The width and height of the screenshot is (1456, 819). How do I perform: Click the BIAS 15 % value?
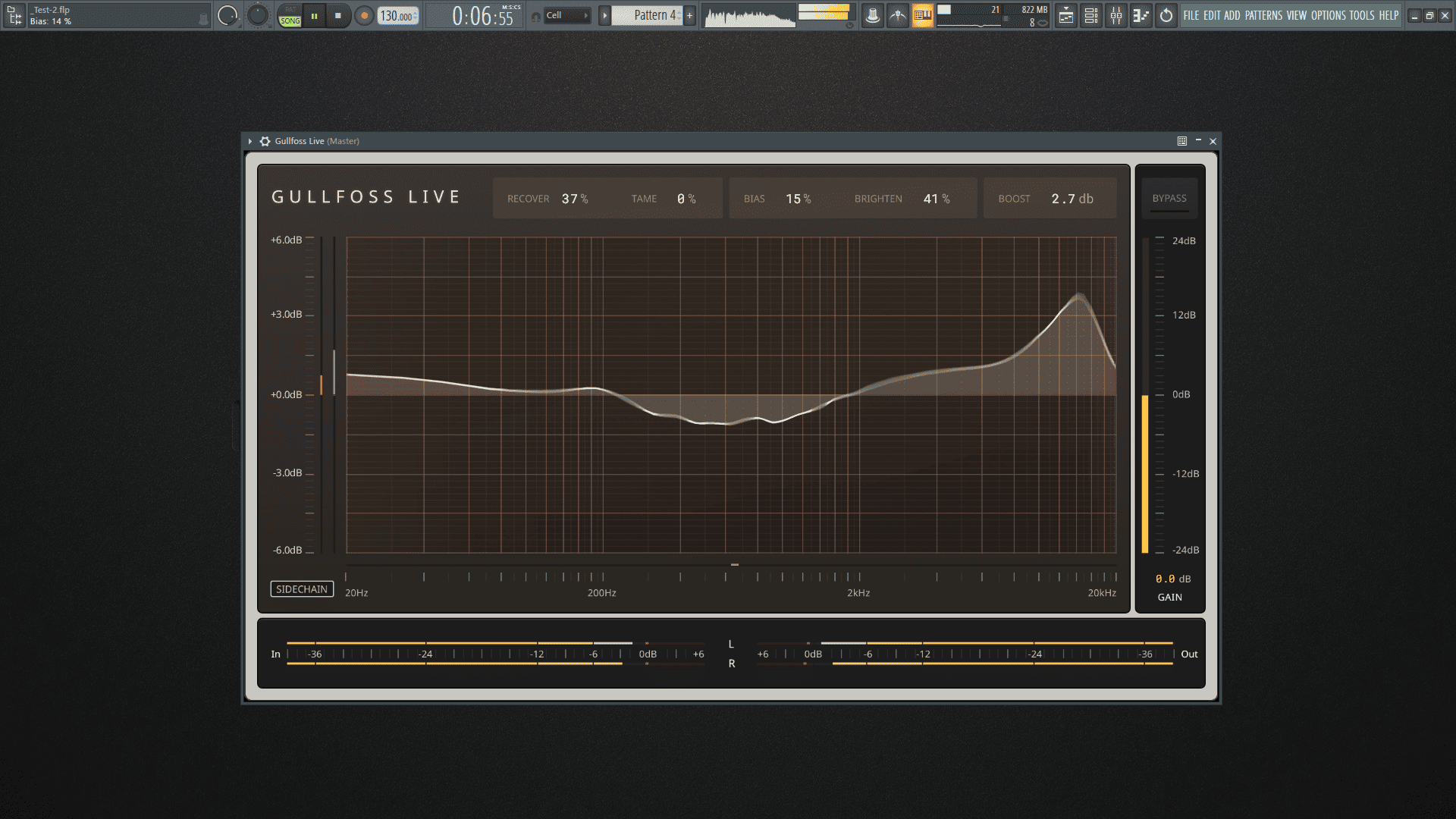point(799,199)
